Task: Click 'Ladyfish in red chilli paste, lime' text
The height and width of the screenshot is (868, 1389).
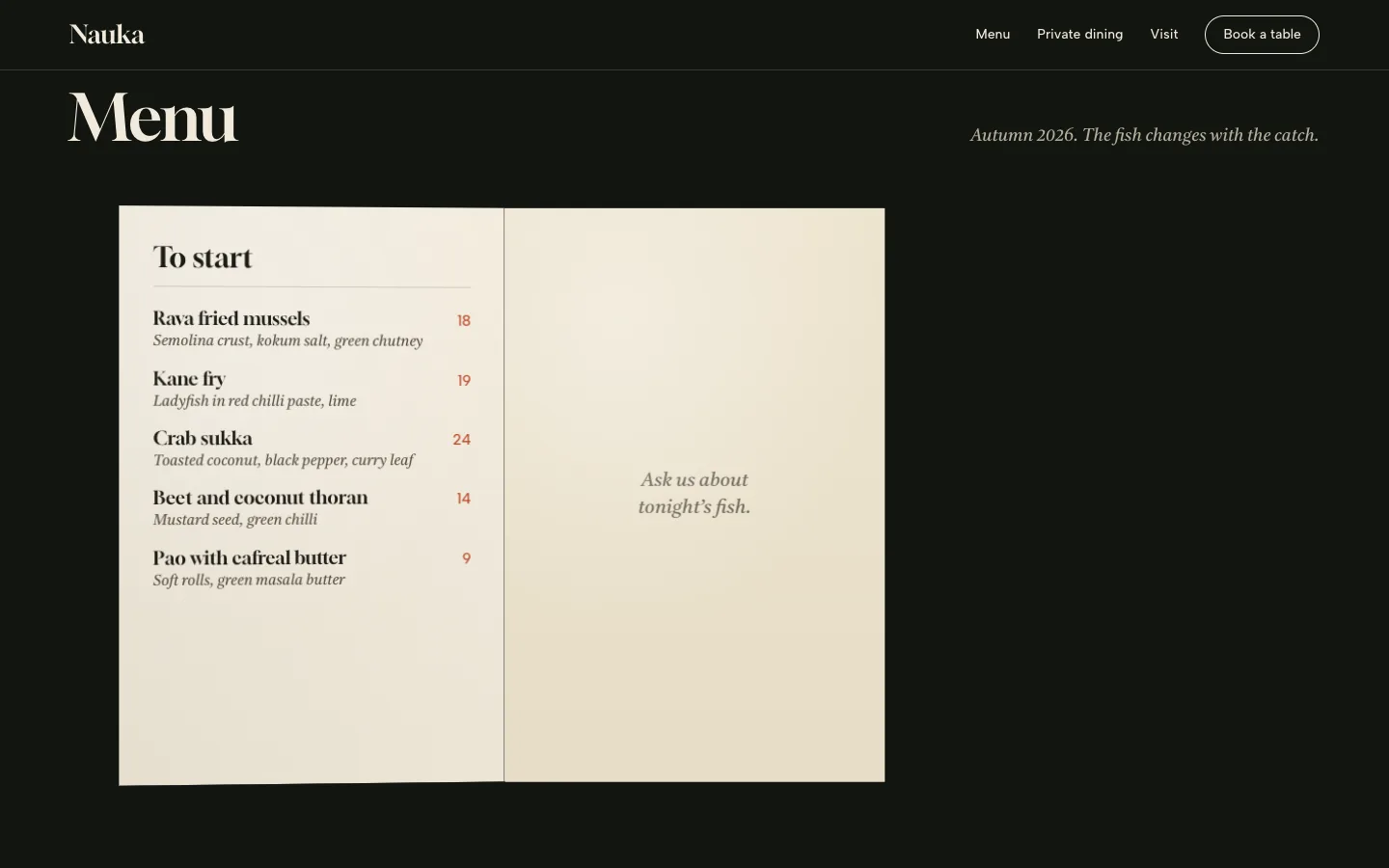Action: [255, 400]
